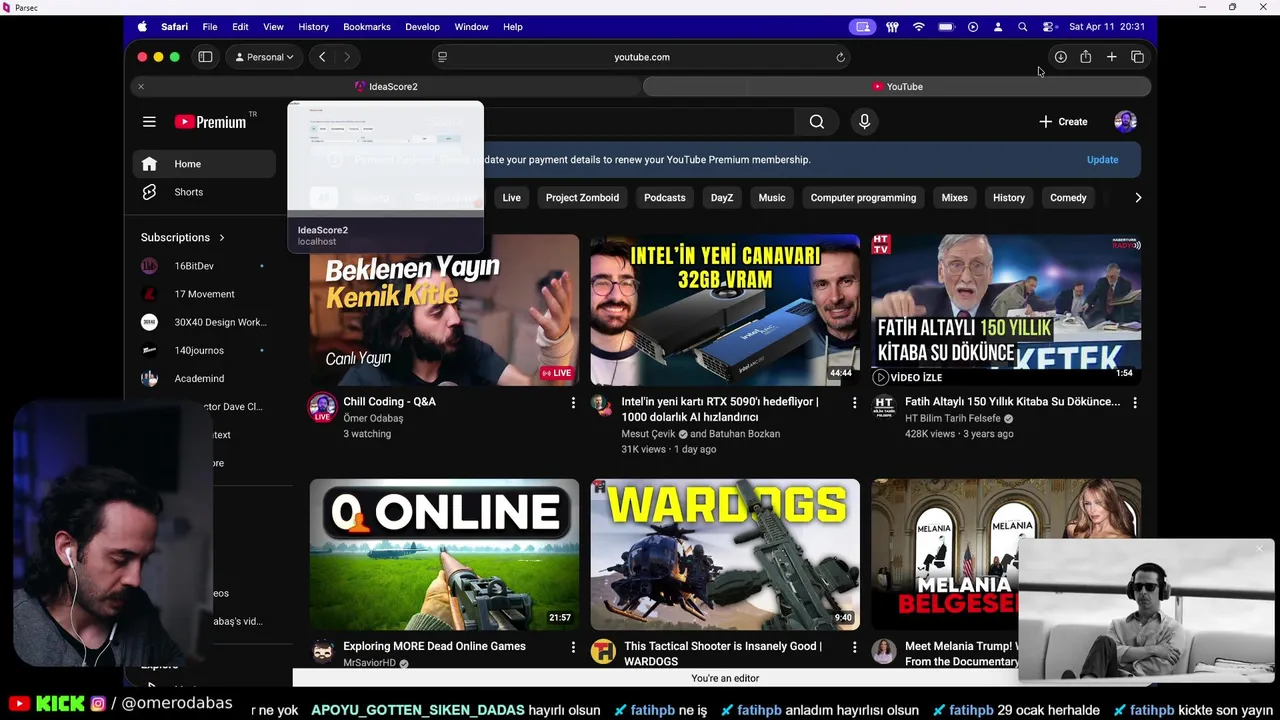Open options for Intel'in yeni kartı video
The height and width of the screenshot is (720, 1280).
coord(854,402)
